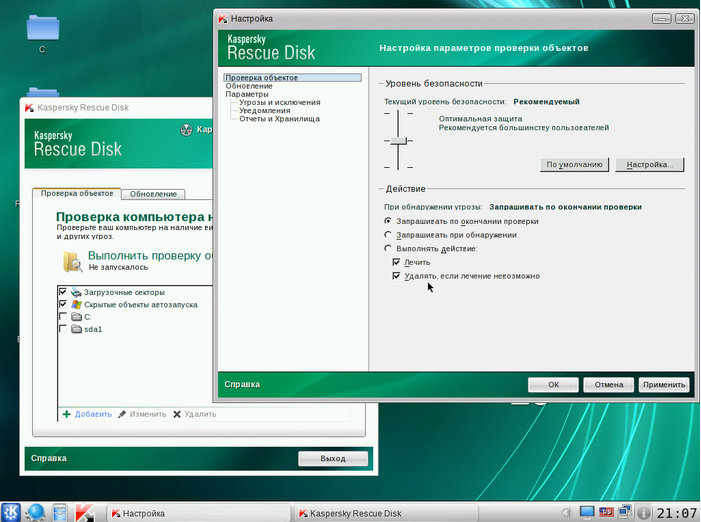Check the C: checkbox in scan list

click(63, 316)
